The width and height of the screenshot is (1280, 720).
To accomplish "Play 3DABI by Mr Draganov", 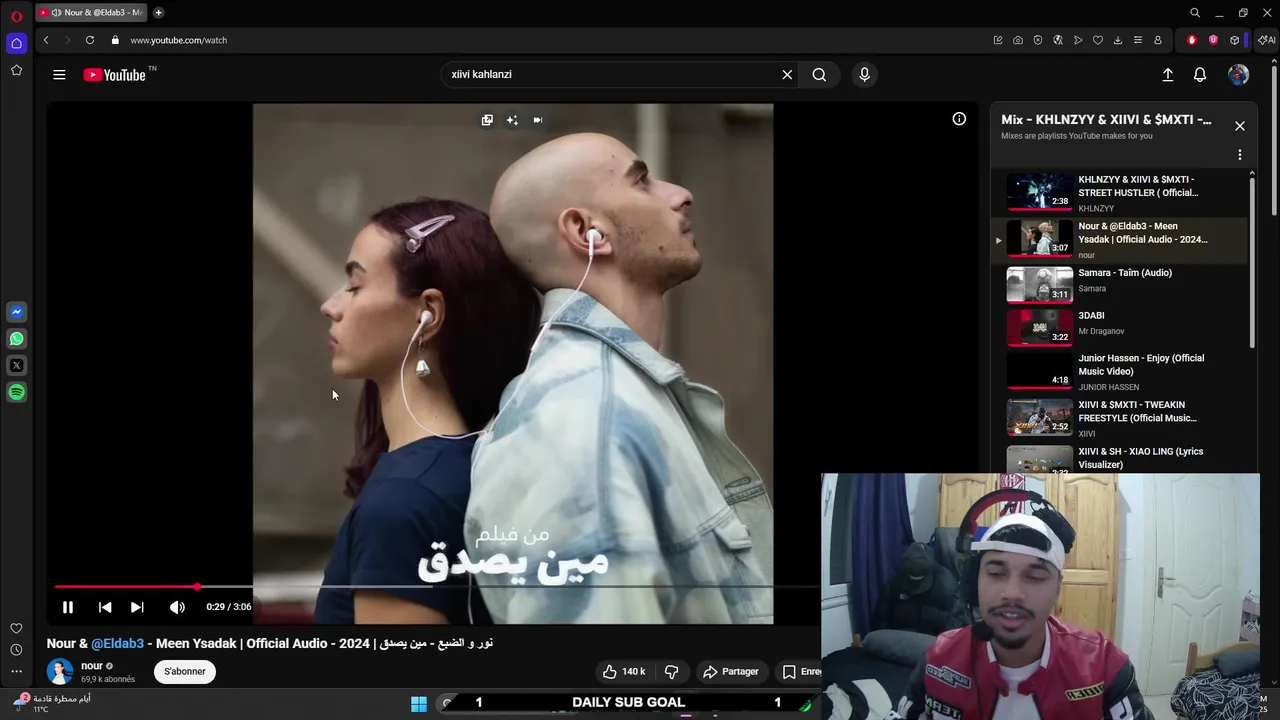I will coord(1120,326).
